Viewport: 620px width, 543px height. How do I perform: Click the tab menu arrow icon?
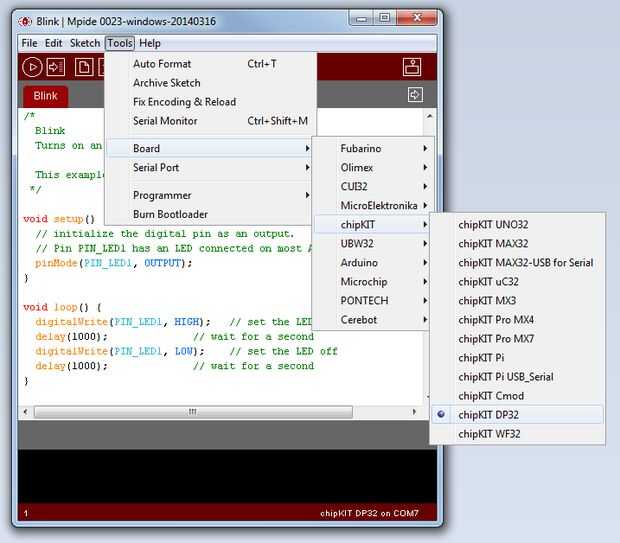pos(415,95)
